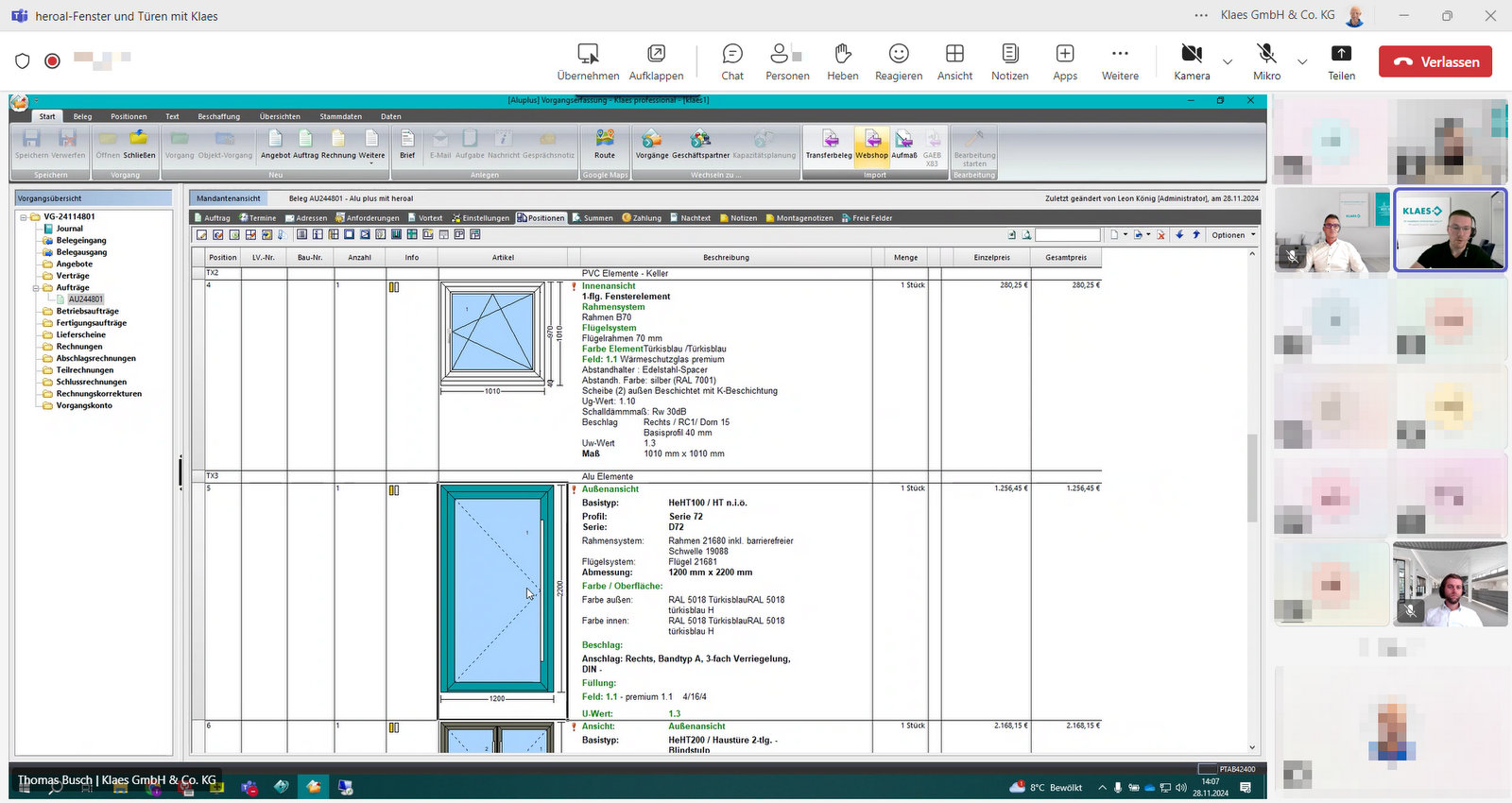Toggle the Mikro microphone mute
1512x803 pixels.
click(1267, 62)
